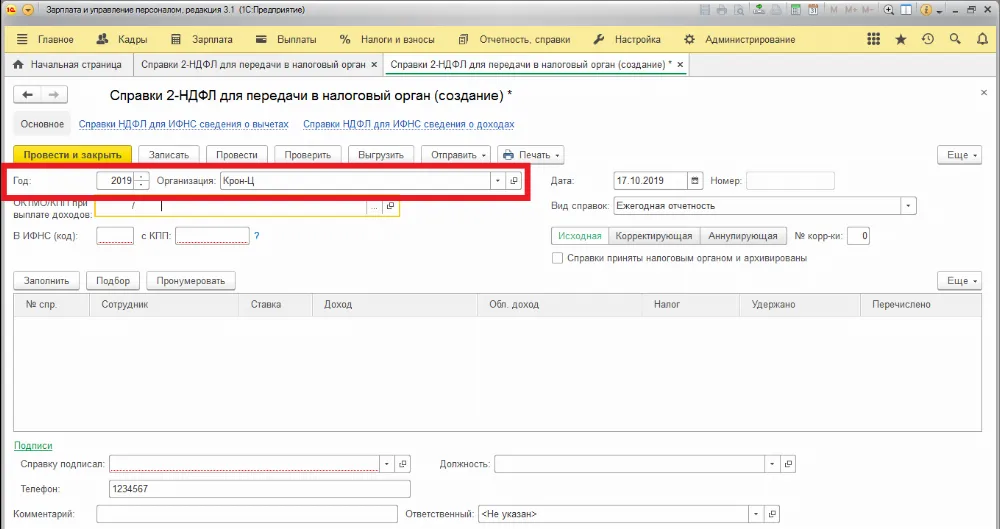Open the functions grid menu icon

pos(873,40)
